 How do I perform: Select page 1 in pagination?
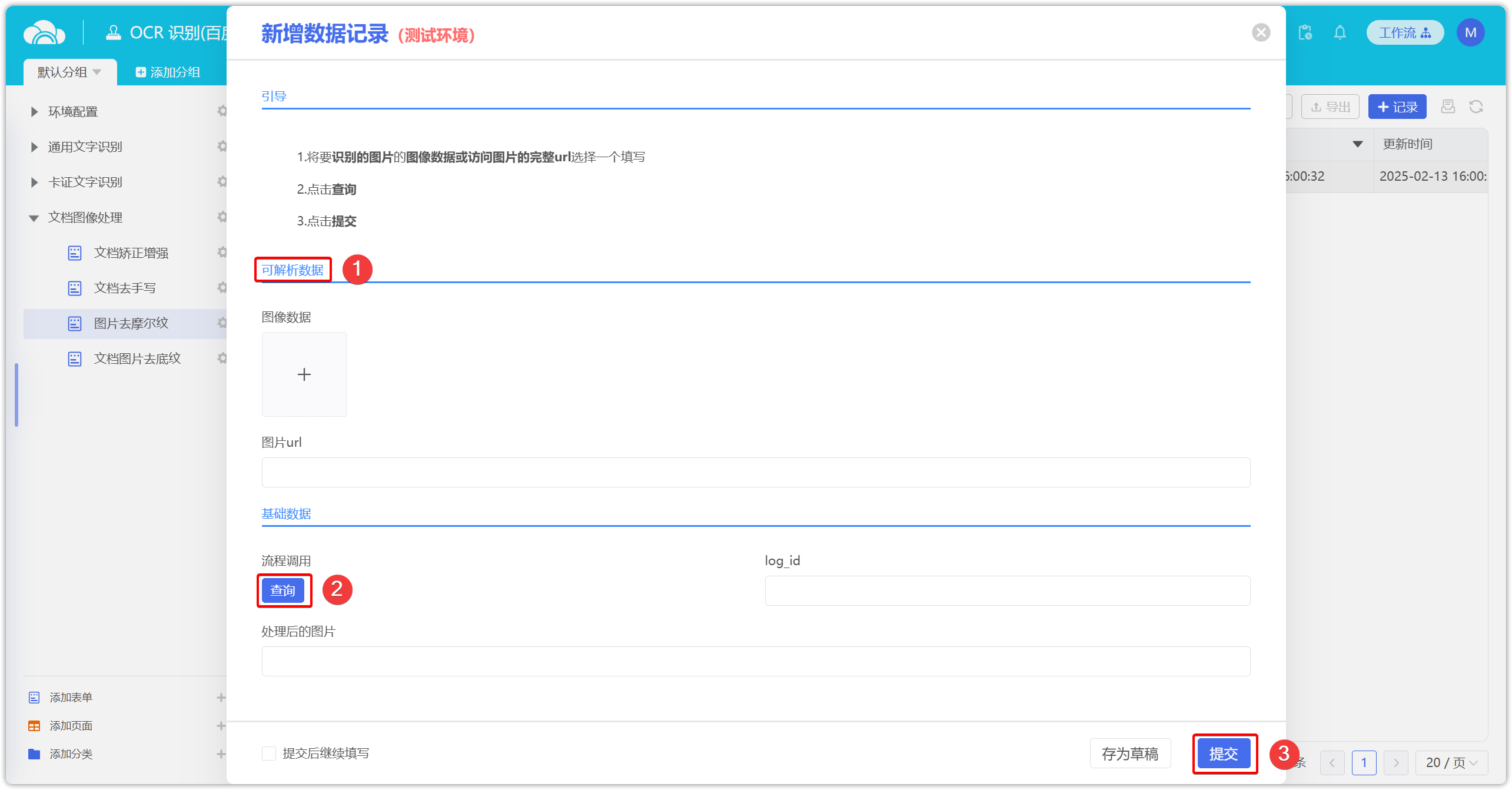pos(1364,763)
